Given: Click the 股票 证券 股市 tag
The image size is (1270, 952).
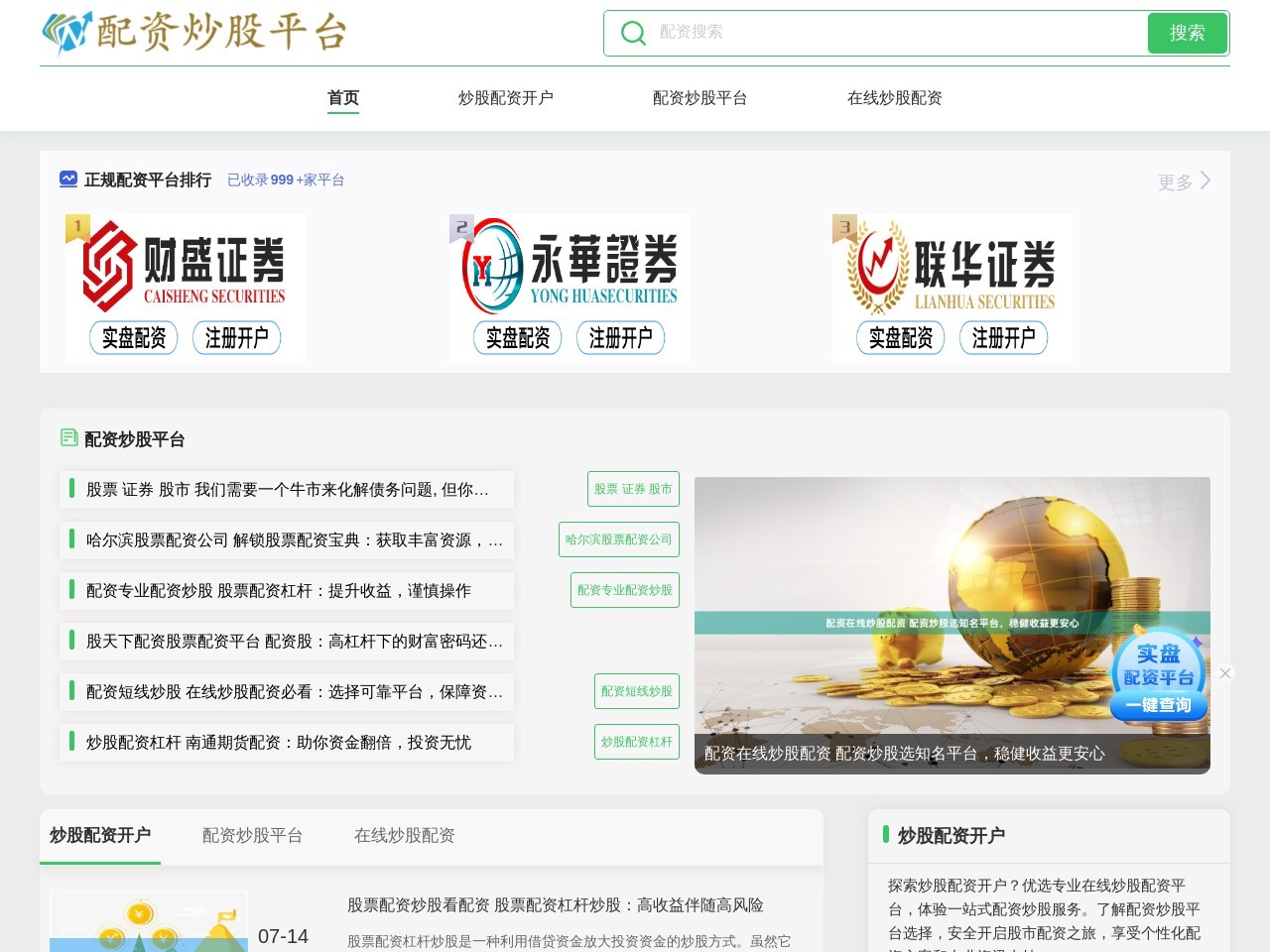Looking at the screenshot, I should click(632, 489).
